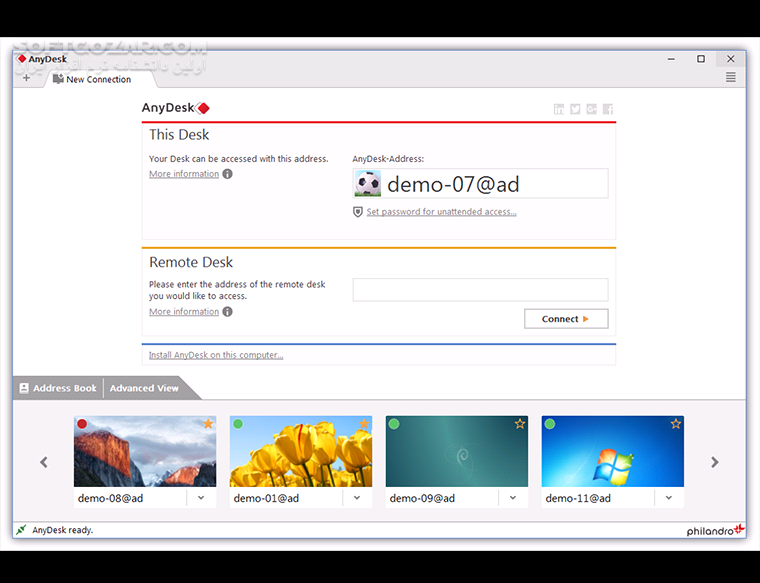This screenshot has width=760, height=583.
Task: Click the Twitter share icon
Action: pos(575,109)
